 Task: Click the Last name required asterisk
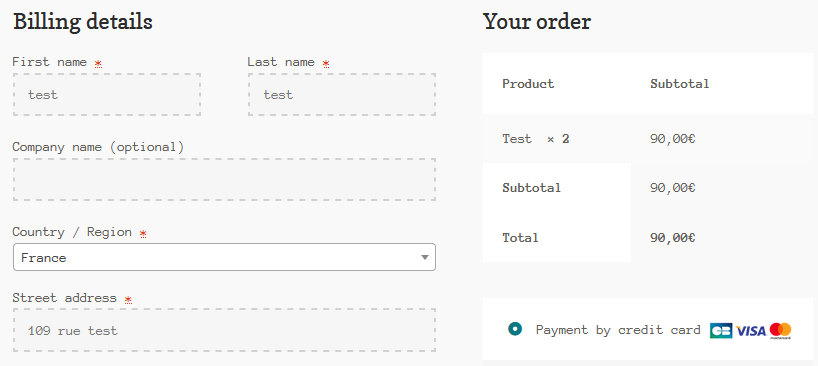click(x=326, y=64)
